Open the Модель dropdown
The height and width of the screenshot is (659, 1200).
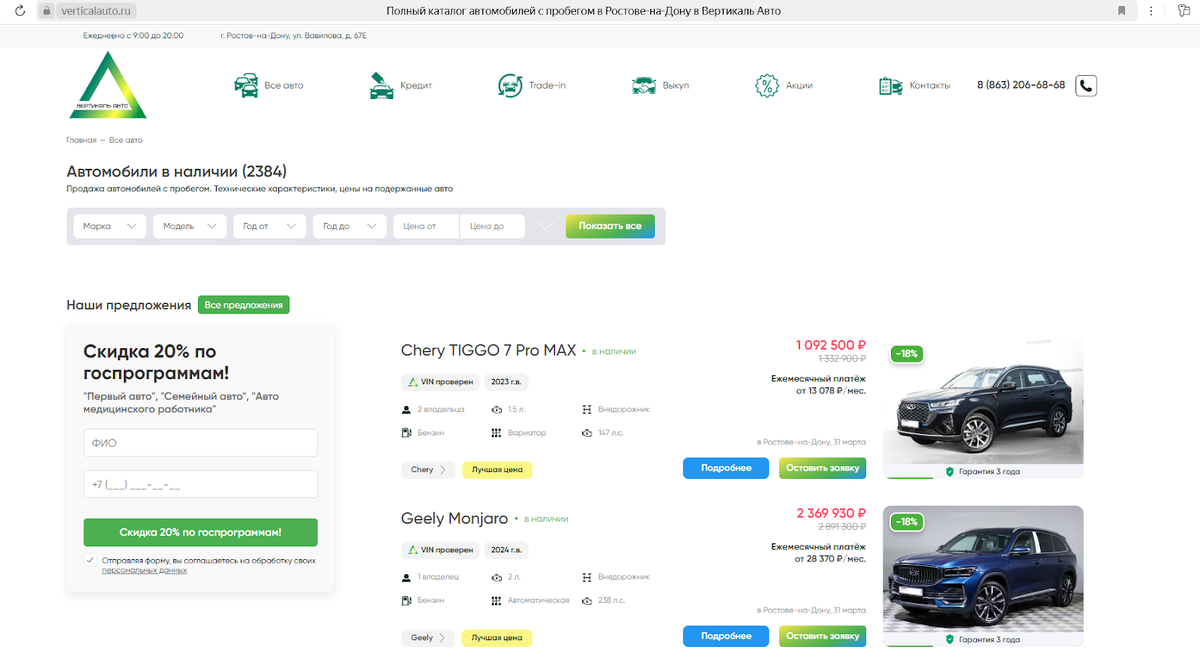pyautogui.click(x=189, y=227)
